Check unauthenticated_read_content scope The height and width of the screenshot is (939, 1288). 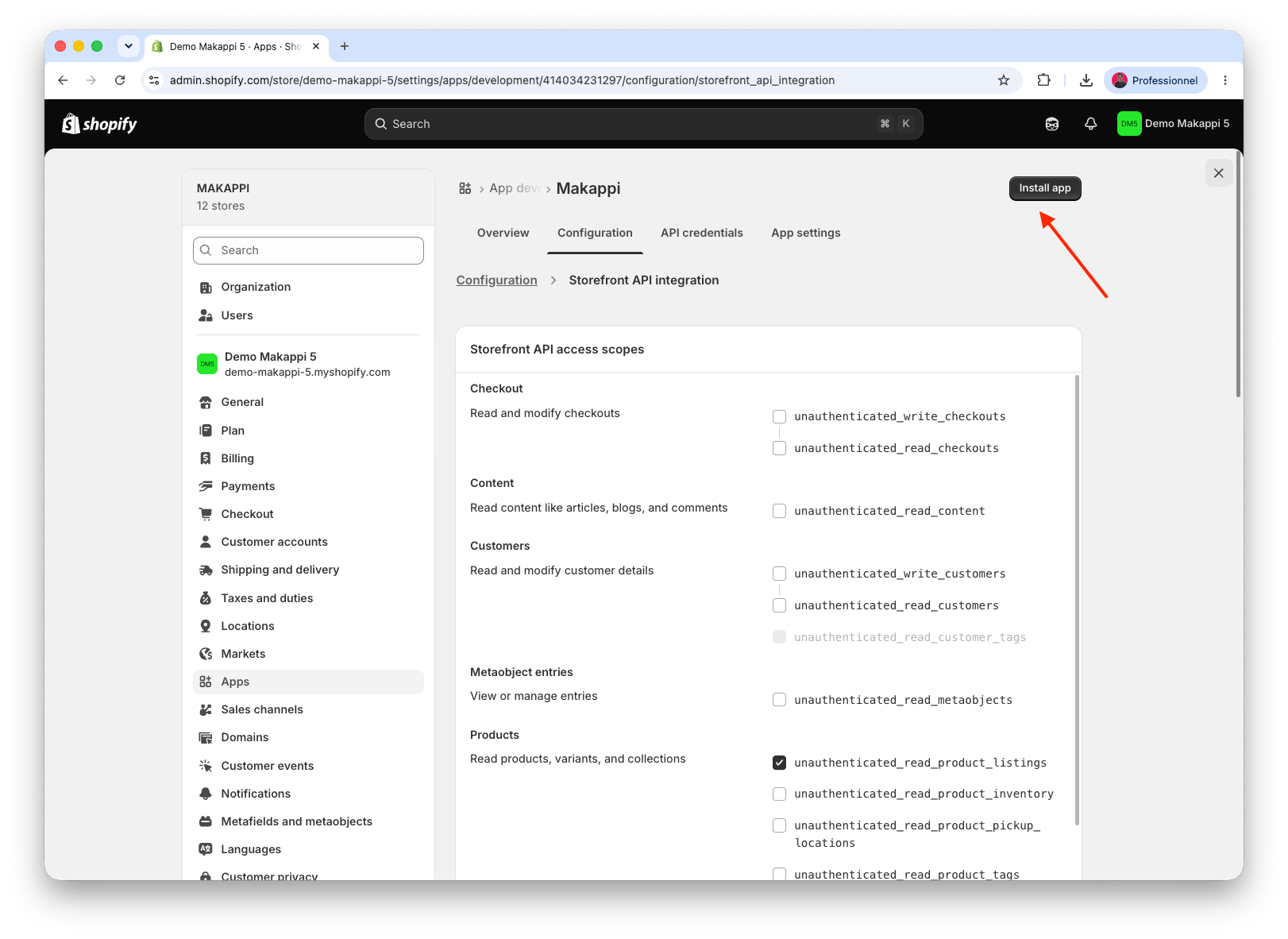[780, 511]
